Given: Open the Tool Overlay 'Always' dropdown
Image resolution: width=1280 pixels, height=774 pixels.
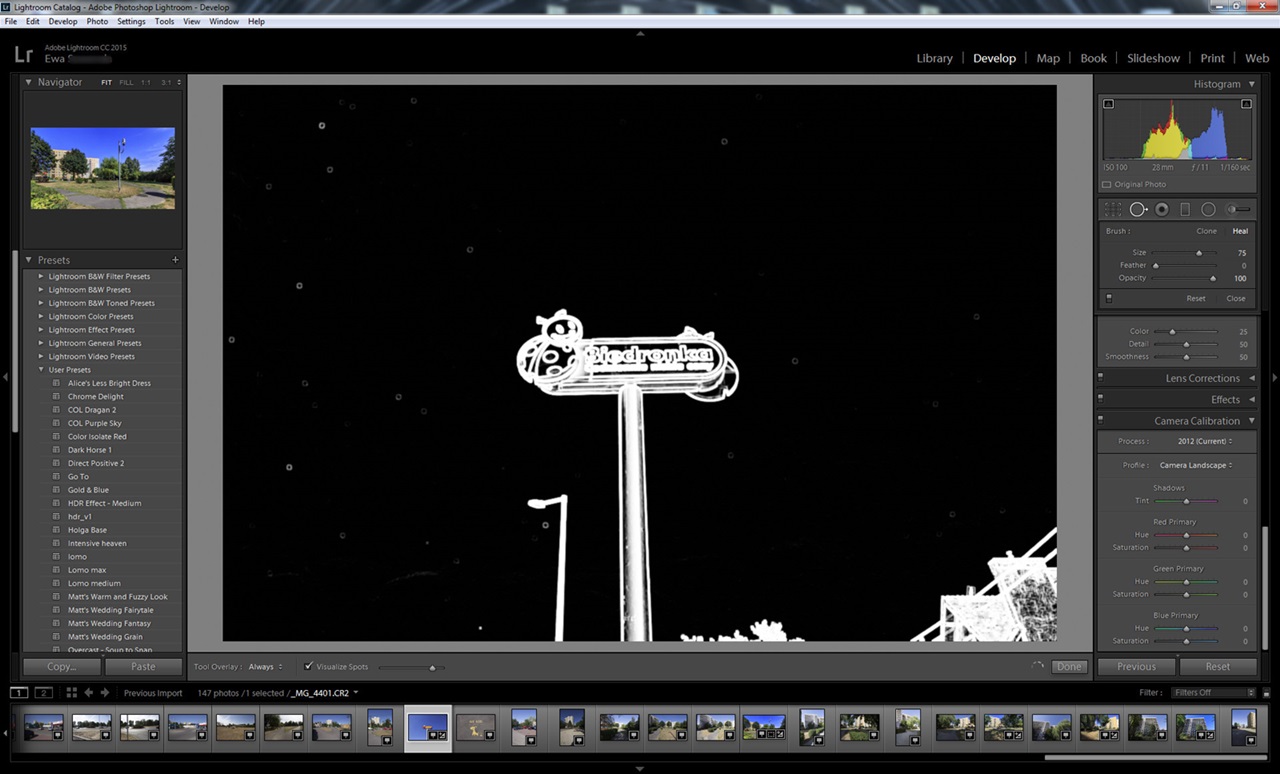Looking at the screenshot, I should click(x=265, y=666).
